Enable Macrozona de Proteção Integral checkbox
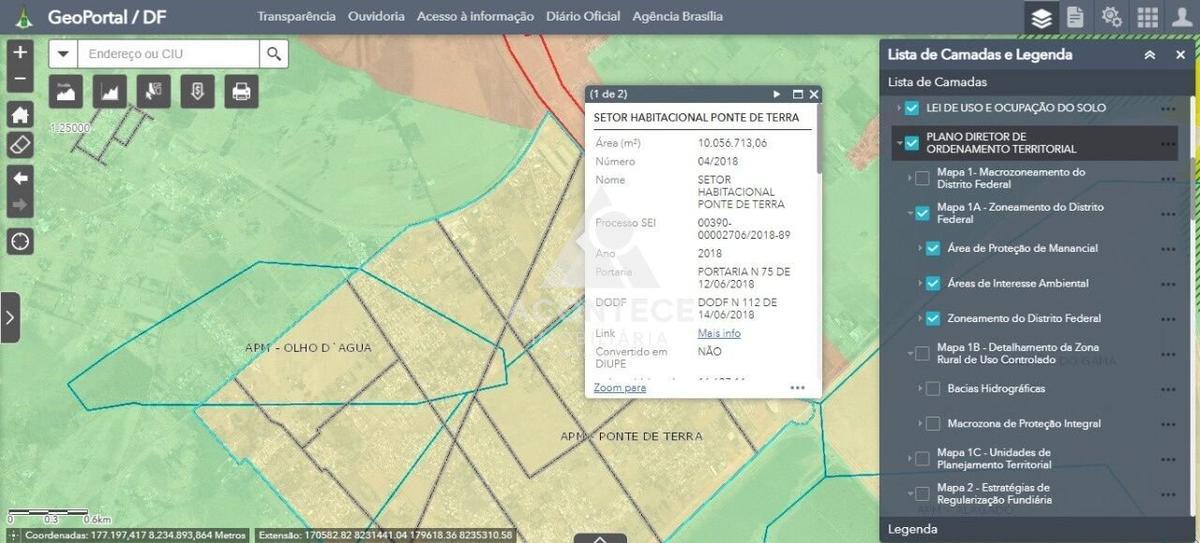 (932, 423)
